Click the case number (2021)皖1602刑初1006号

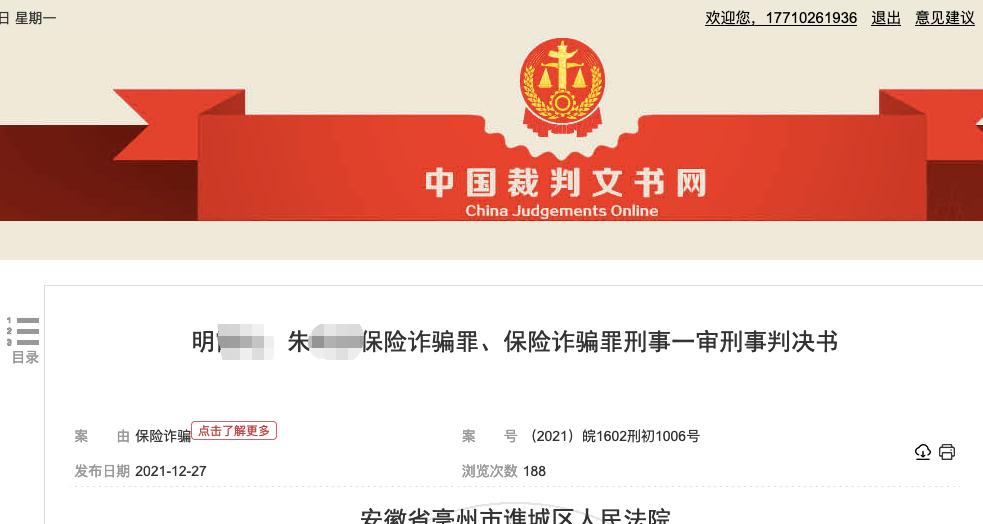614,436
